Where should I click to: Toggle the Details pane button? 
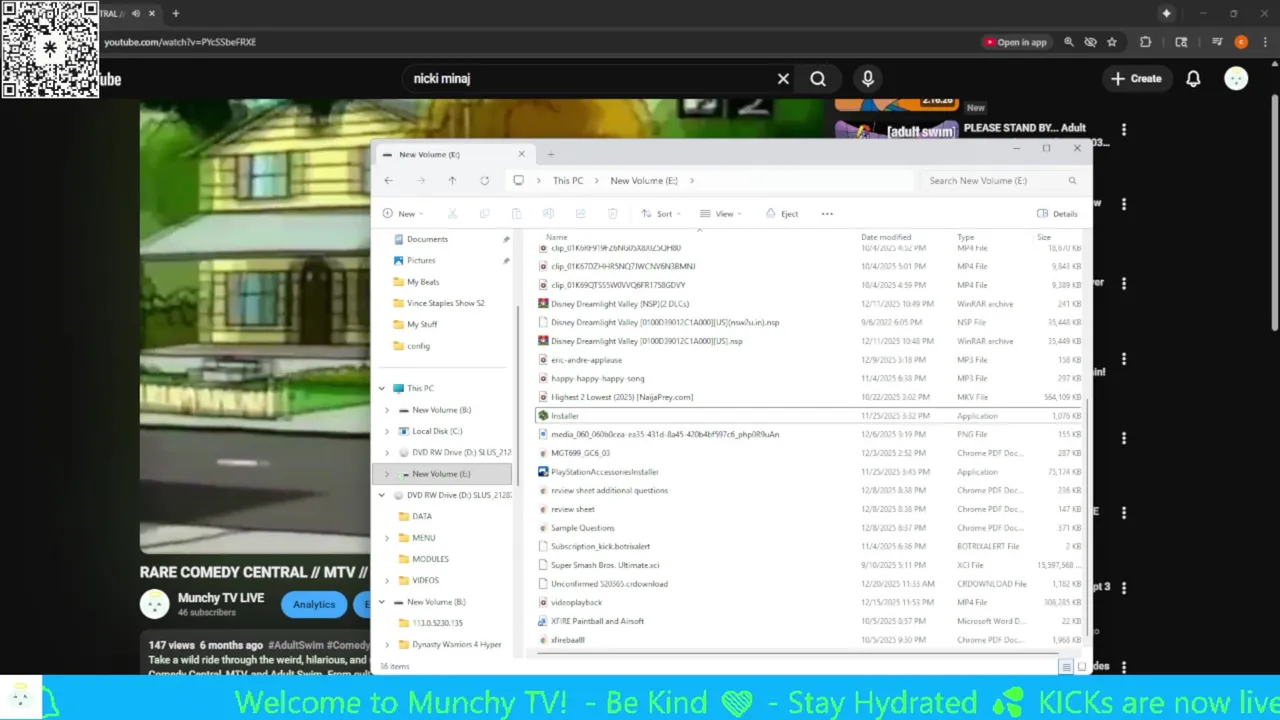click(1057, 214)
